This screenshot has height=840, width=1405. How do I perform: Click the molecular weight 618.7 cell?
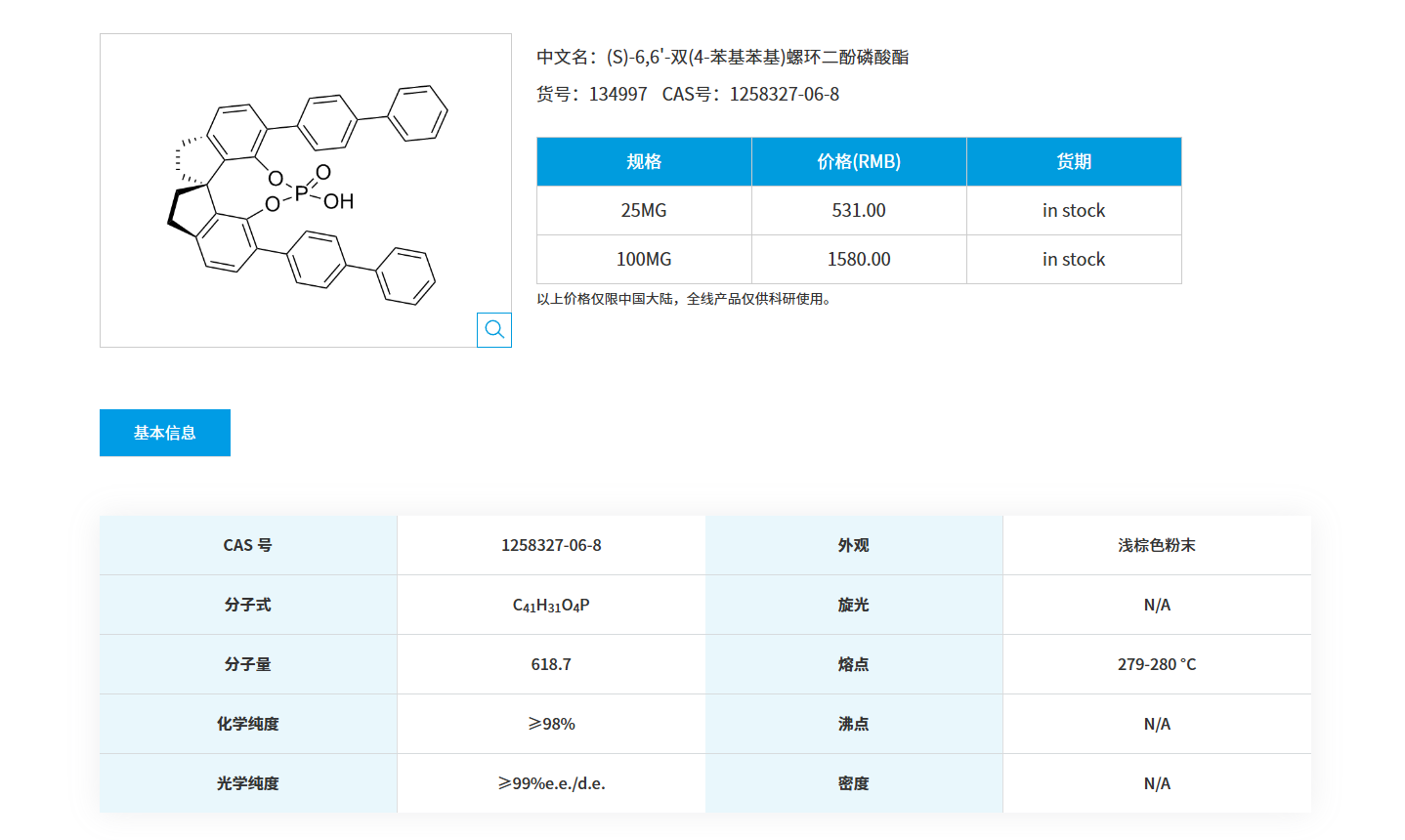tap(550, 663)
